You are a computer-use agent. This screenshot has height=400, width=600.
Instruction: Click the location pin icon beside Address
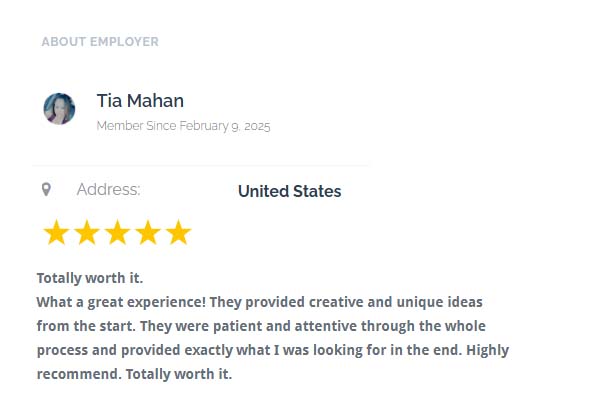[x=46, y=189]
